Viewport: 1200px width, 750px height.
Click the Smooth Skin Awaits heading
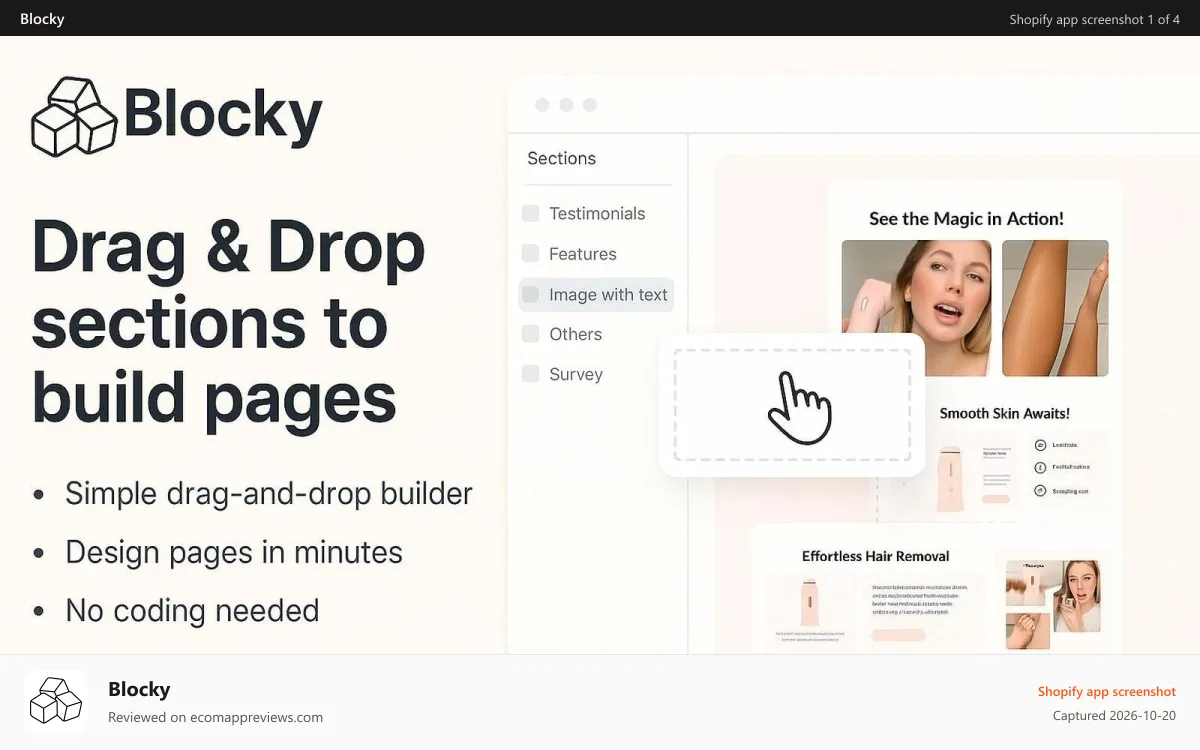(1005, 413)
